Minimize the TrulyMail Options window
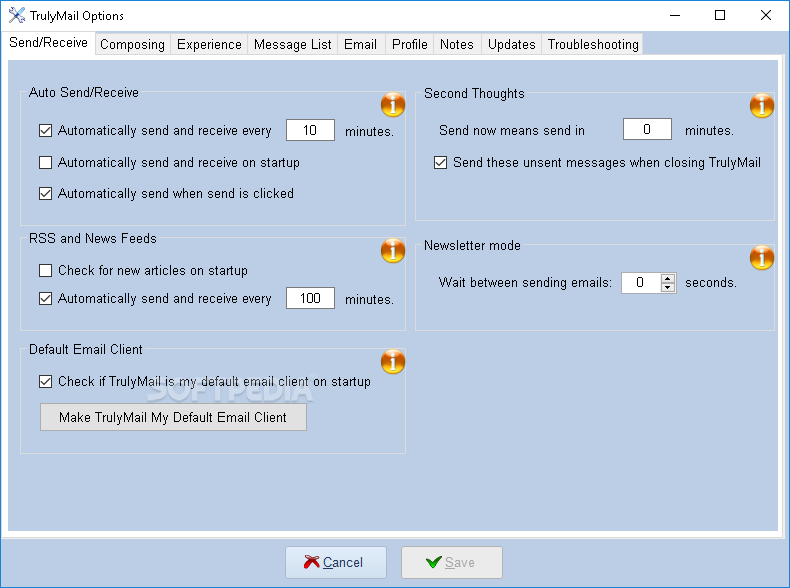Screen dimensions: 790x588 [x=675, y=15]
